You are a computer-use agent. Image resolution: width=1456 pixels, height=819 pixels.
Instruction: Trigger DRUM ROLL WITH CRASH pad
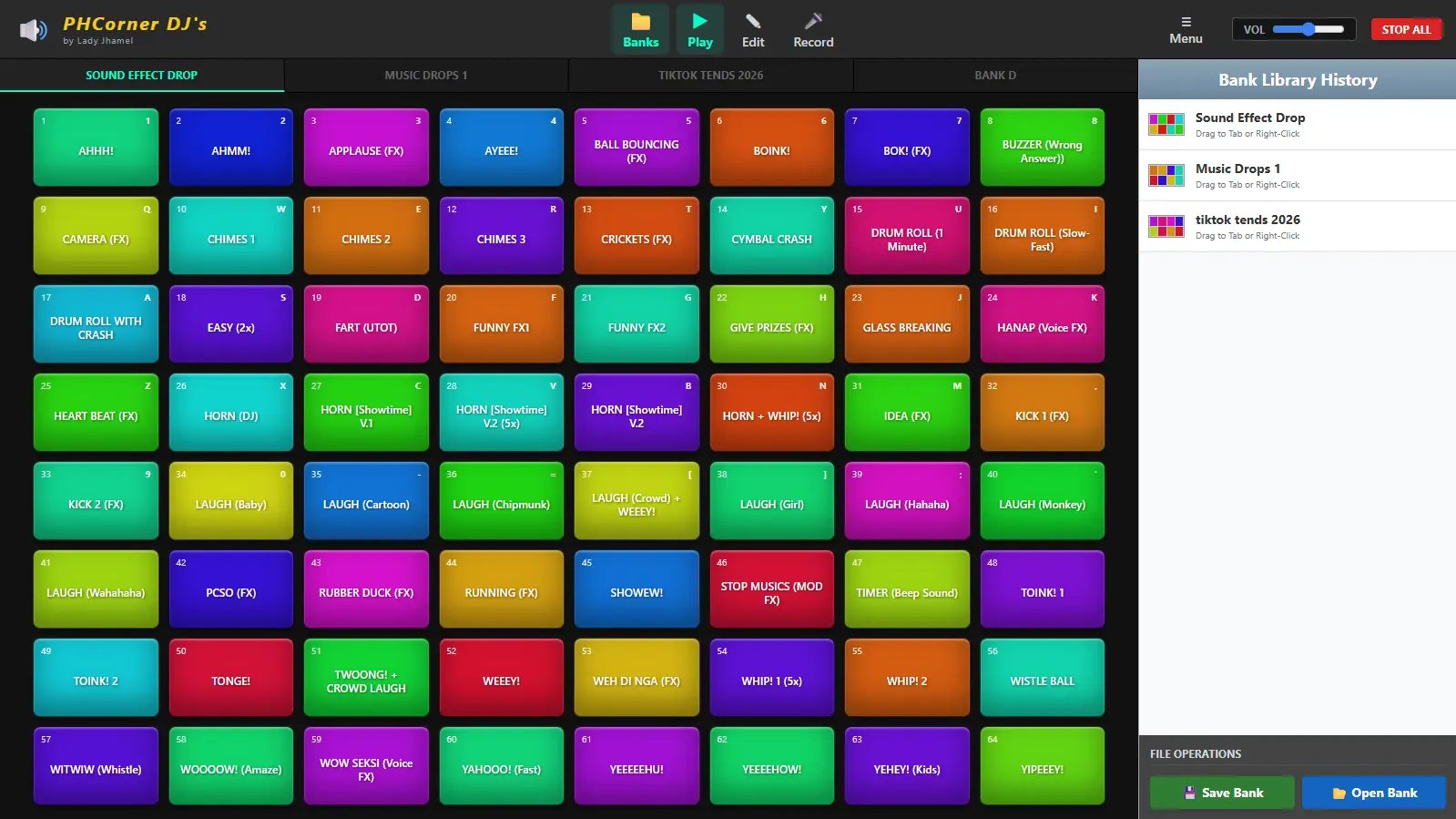click(x=96, y=324)
